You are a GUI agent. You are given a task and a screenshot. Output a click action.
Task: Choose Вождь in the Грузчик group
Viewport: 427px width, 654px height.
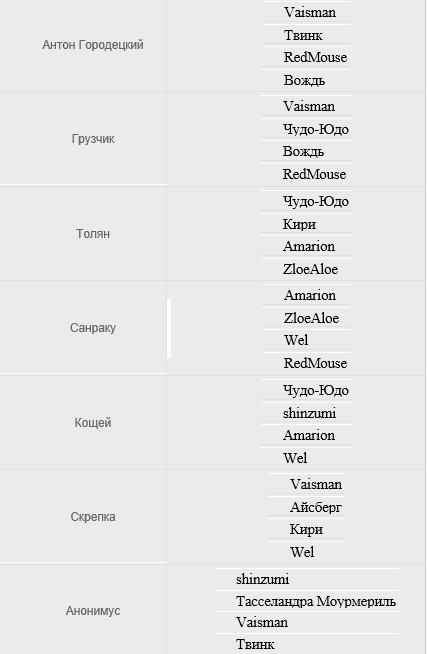click(x=303, y=151)
